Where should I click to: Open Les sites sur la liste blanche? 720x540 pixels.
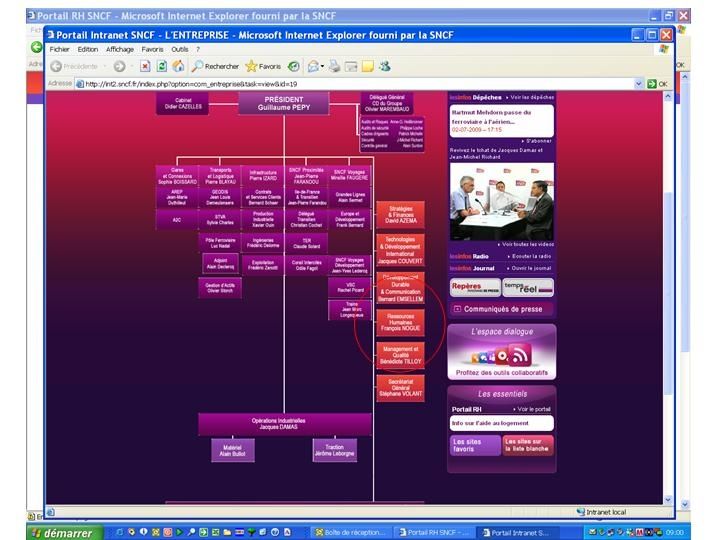(528, 445)
